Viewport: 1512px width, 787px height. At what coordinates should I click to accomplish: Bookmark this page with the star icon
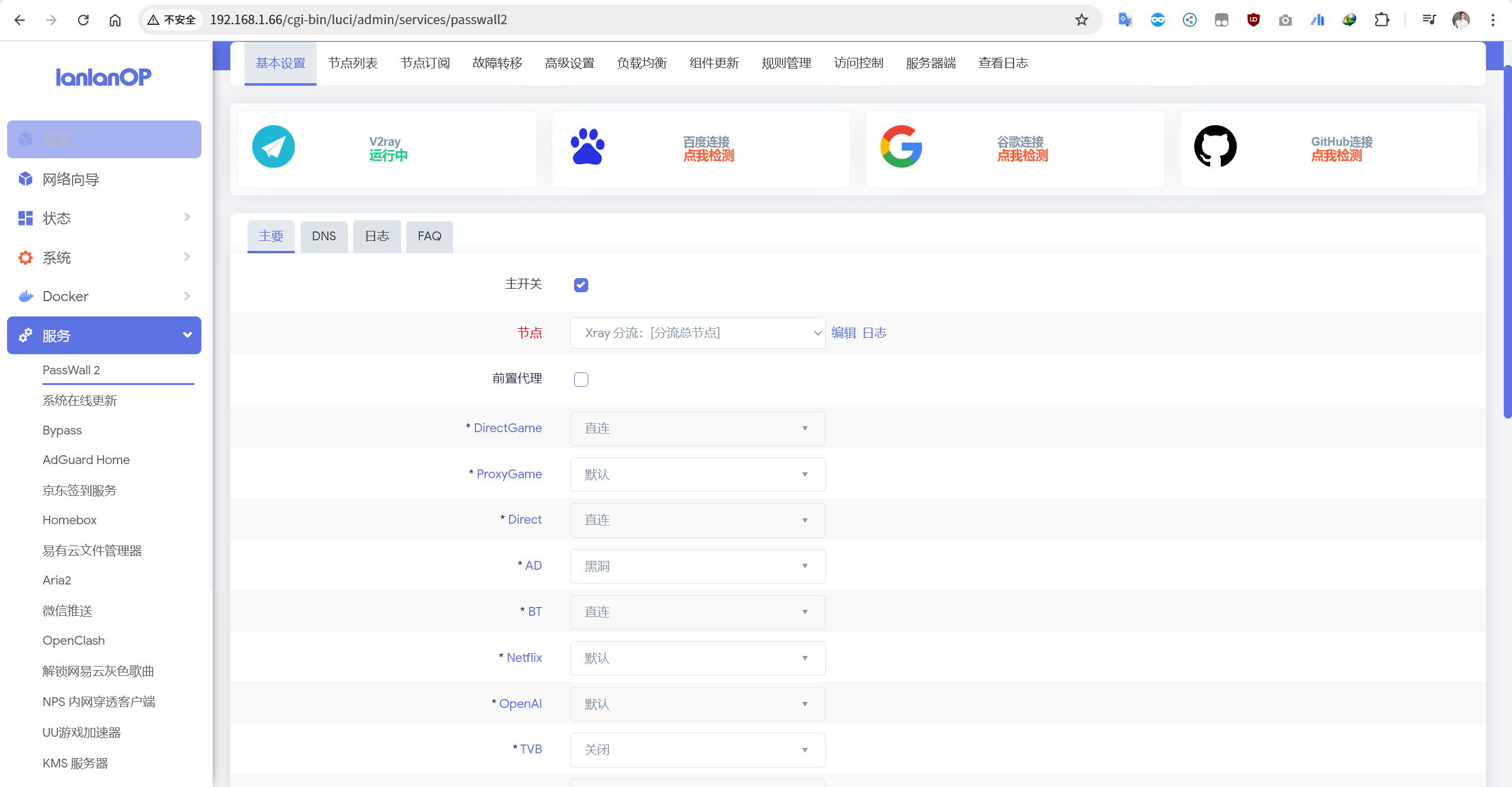click(x=1081, y=20)
